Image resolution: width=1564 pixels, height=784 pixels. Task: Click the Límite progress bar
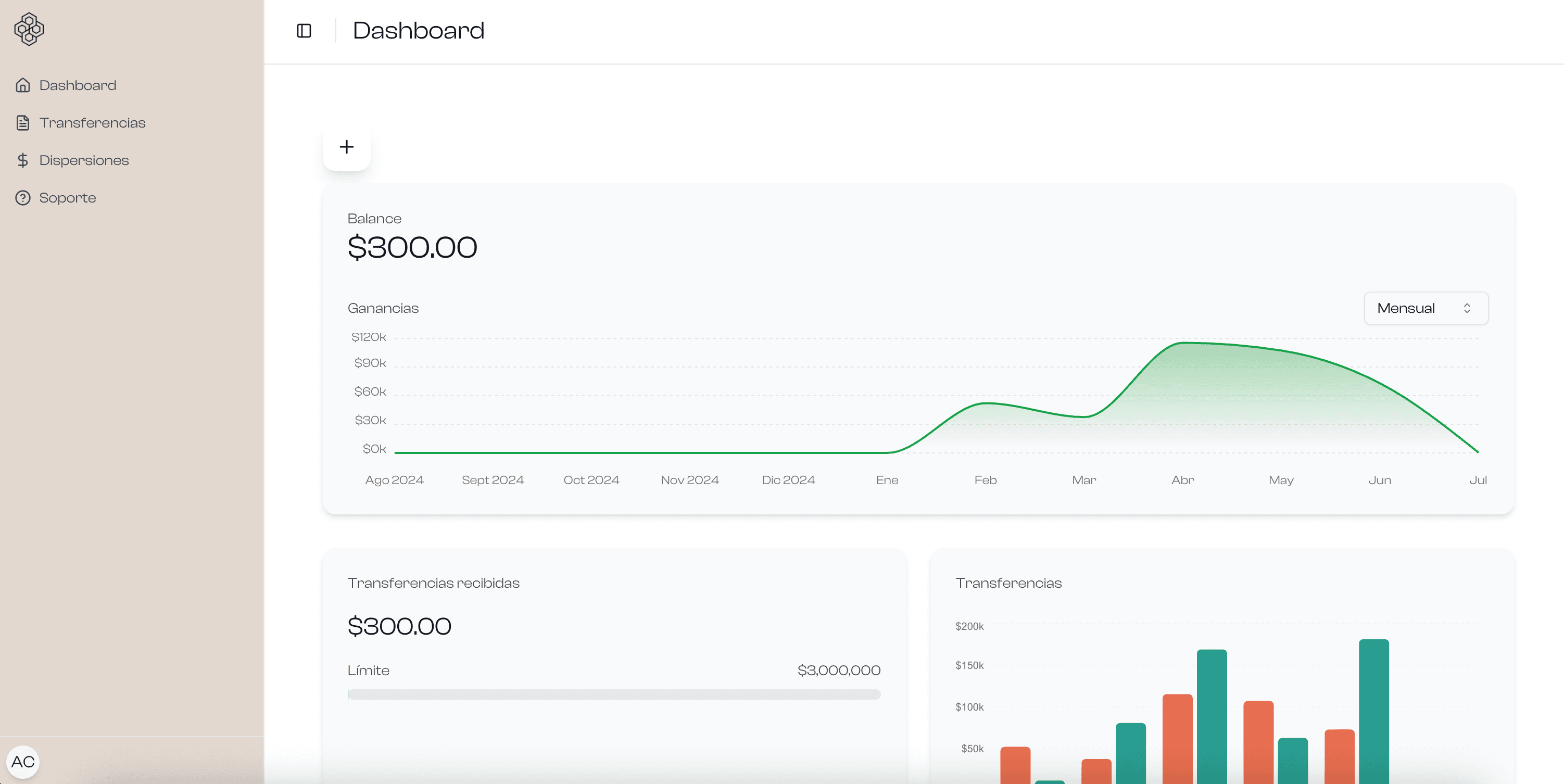tap(613, 694)
